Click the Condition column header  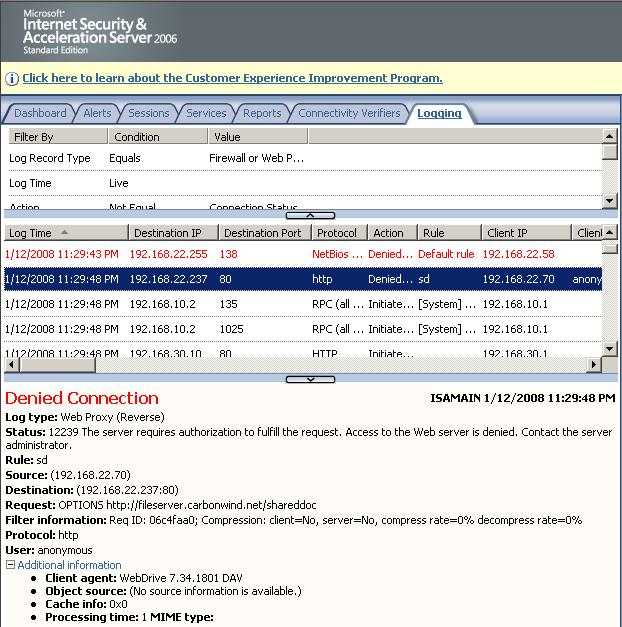158,137
